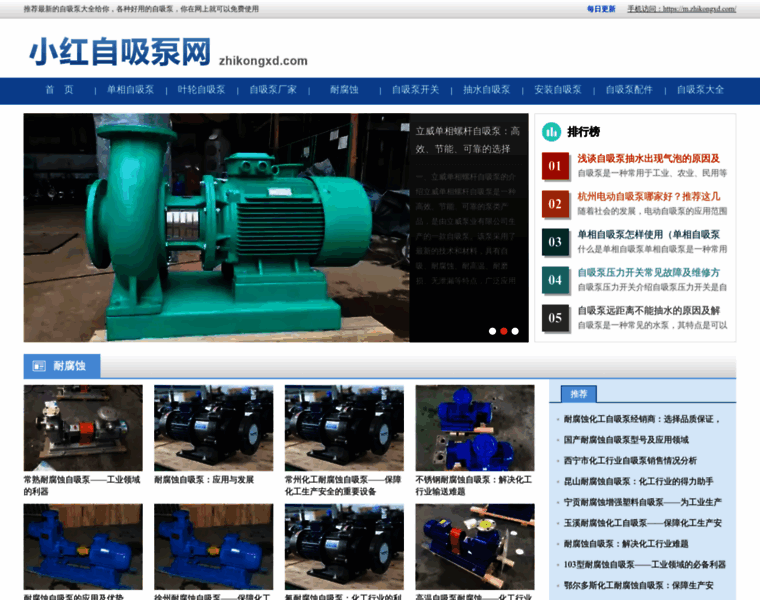
Task: Click the 耐腐蚀 section header icon
Action: point(39,366)
